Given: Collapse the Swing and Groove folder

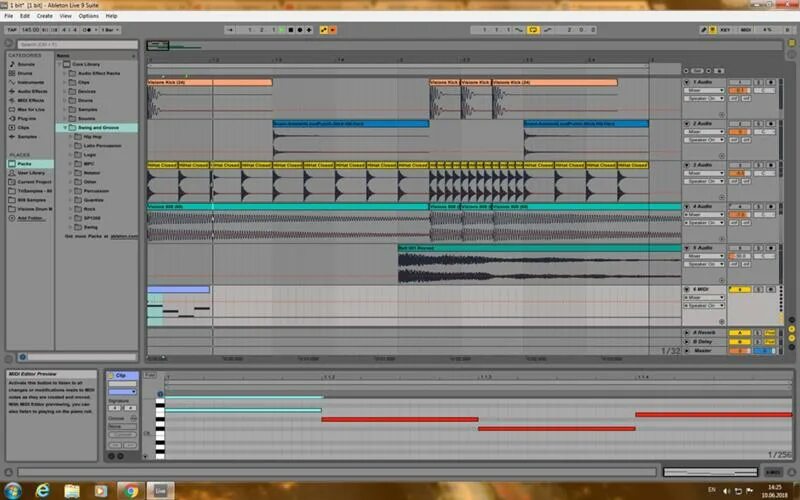Looking at the screenshot, I should [65, 128].
